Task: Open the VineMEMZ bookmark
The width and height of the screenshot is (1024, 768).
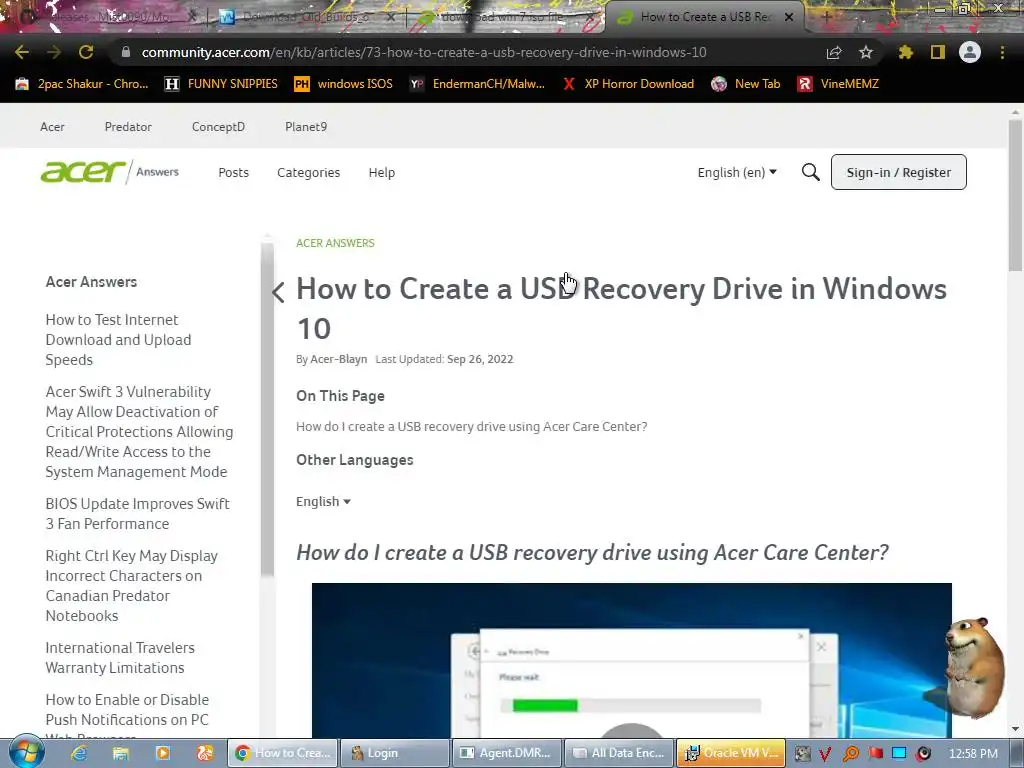Action: [x=838, y=84]
